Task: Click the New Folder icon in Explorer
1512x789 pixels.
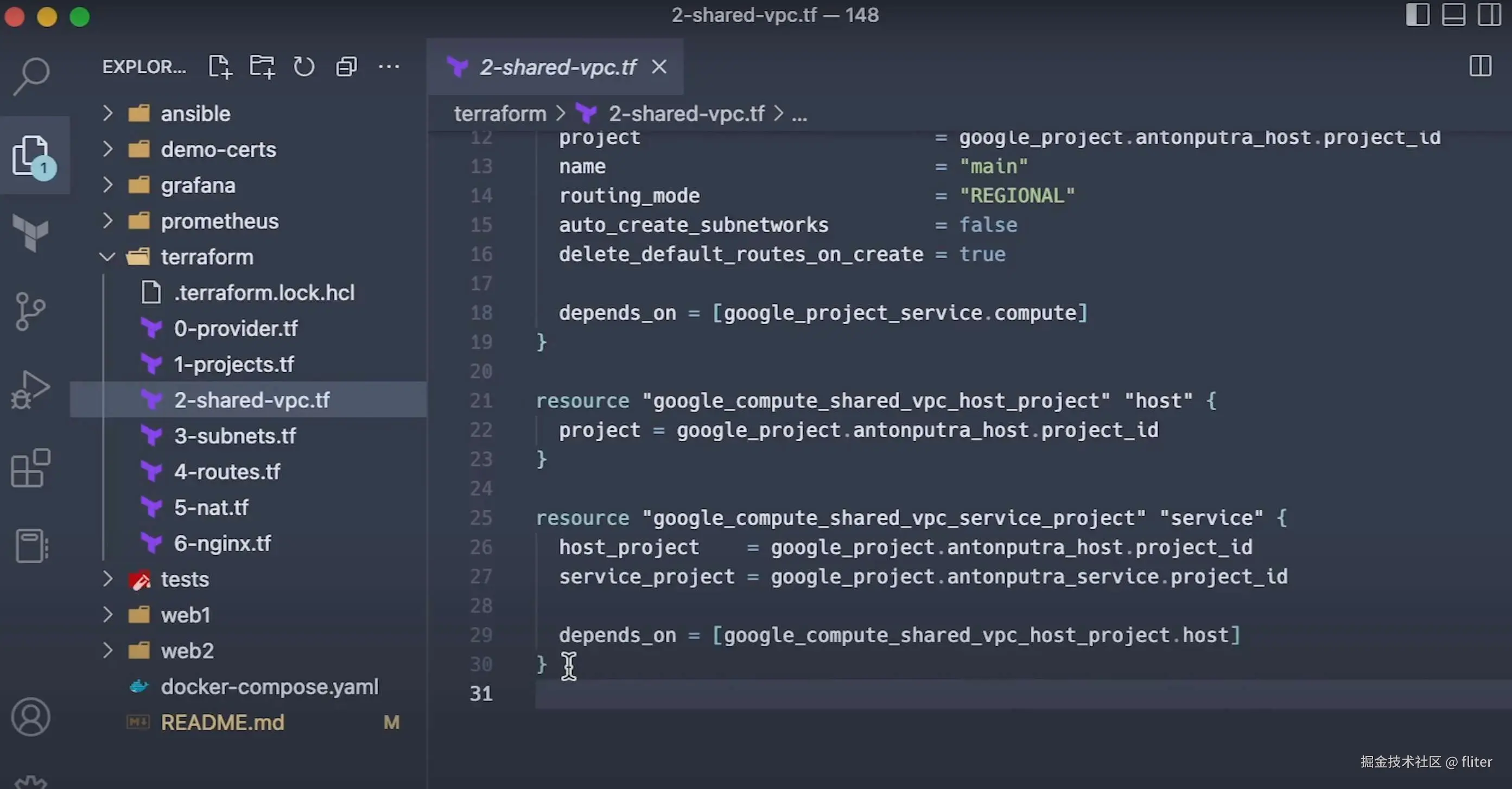Action: click(x=262, y=67)
